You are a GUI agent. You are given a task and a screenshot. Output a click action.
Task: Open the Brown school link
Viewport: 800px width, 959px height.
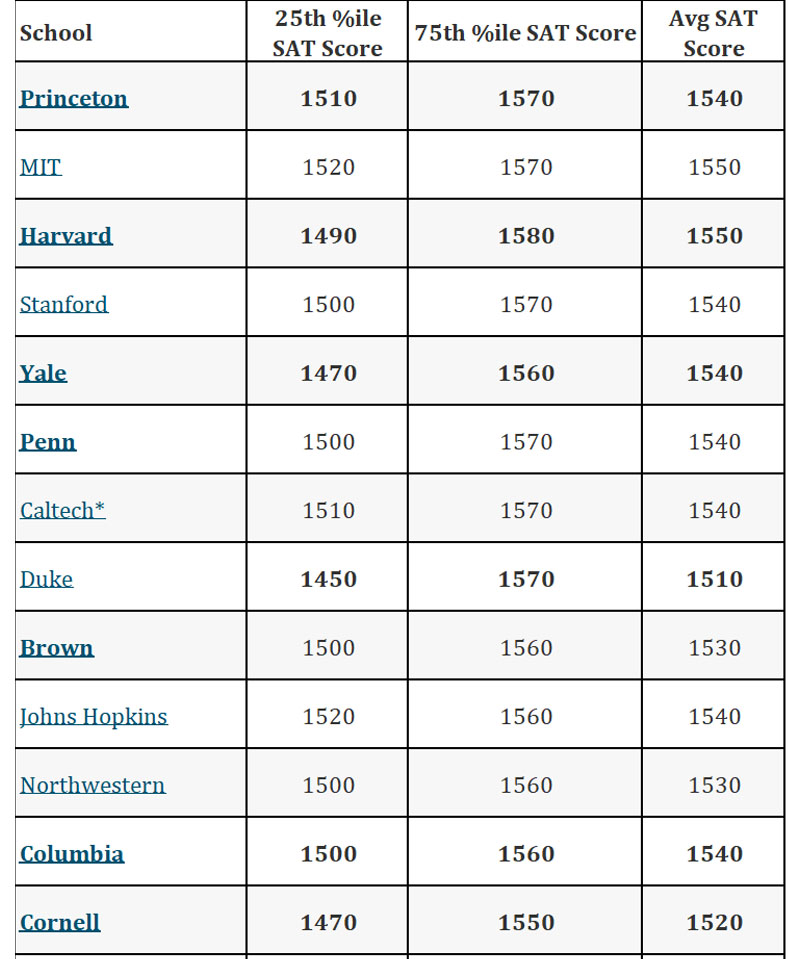[x=57, y=648]
